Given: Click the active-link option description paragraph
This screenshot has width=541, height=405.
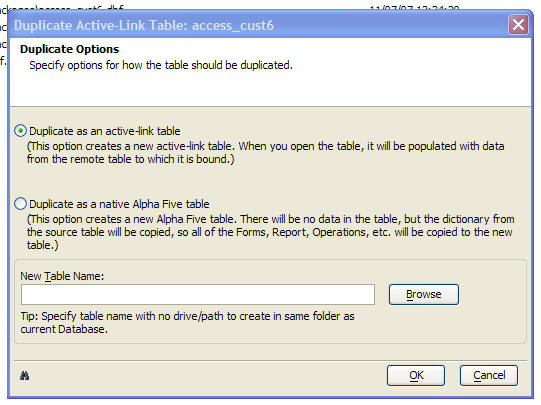Looking at the screenshot, I should (x=266, y=153).
